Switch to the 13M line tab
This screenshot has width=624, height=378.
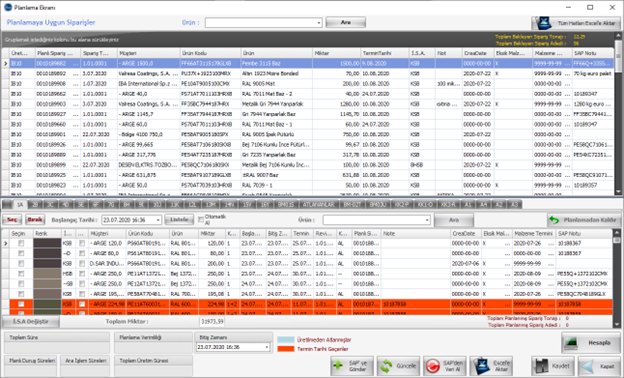[x=210, y=205]
